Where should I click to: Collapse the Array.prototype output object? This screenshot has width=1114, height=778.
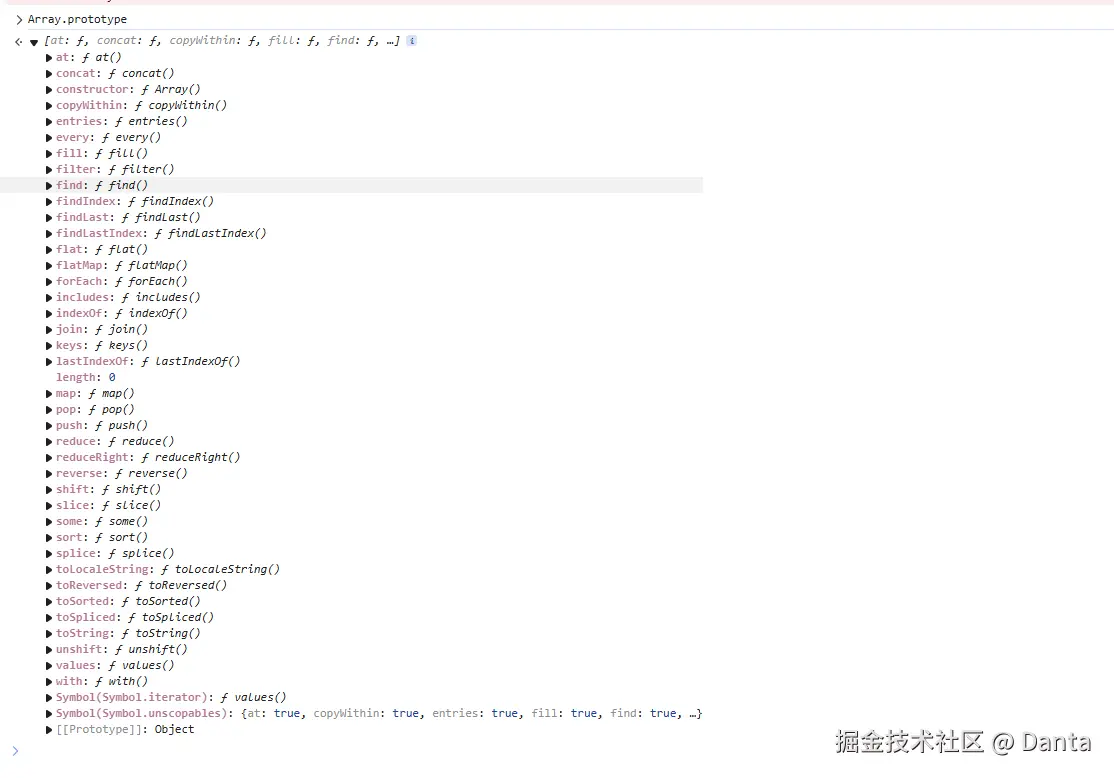[34, 42]
